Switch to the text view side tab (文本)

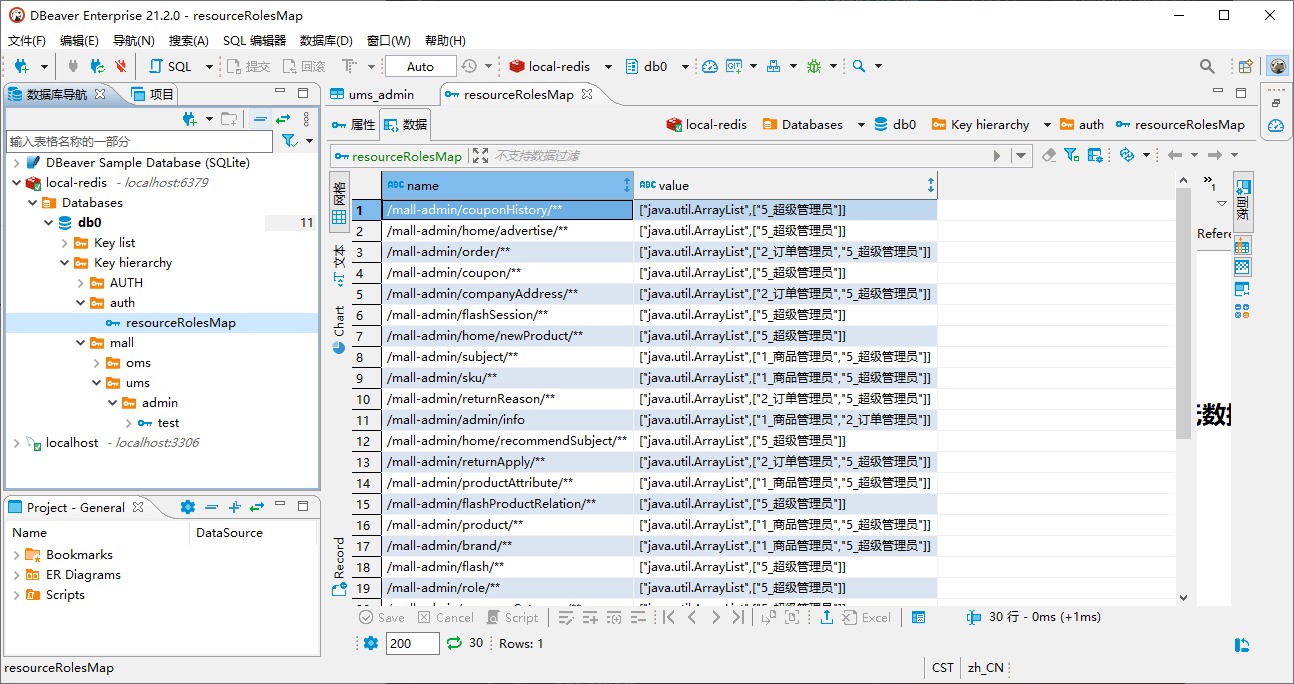click(339, 267)
